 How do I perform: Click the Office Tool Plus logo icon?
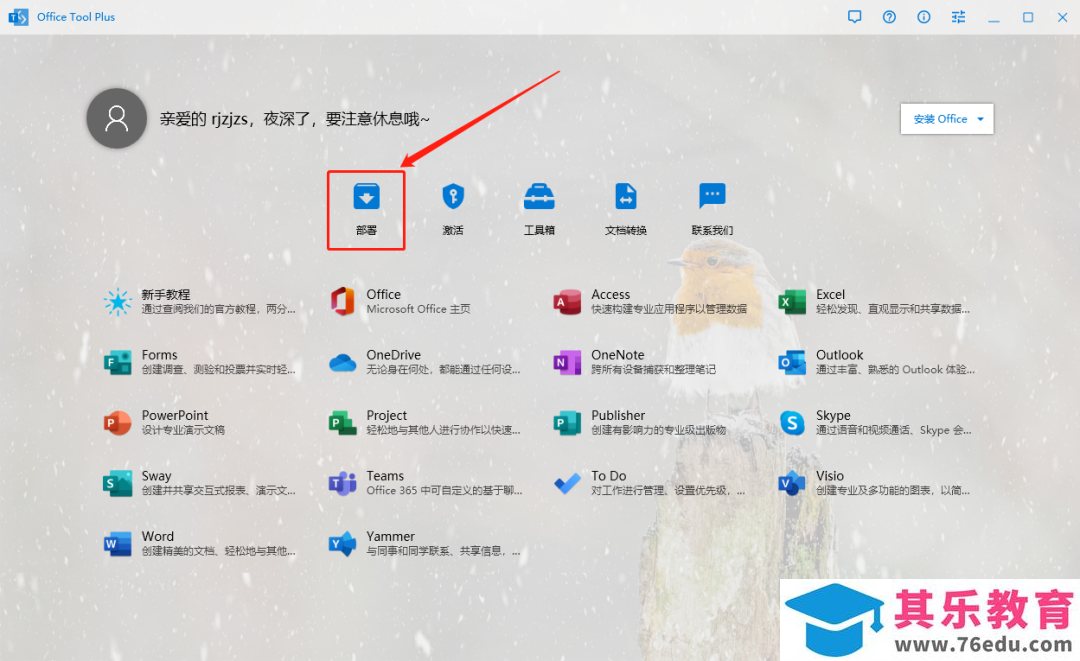click(19, 17)
